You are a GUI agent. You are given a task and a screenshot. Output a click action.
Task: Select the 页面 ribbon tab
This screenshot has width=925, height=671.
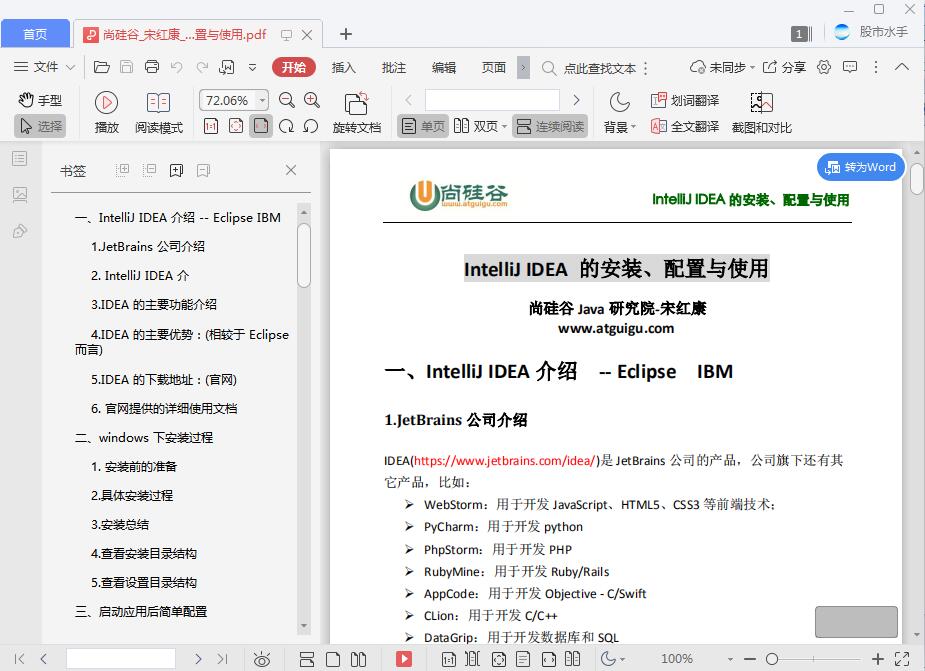494,68
